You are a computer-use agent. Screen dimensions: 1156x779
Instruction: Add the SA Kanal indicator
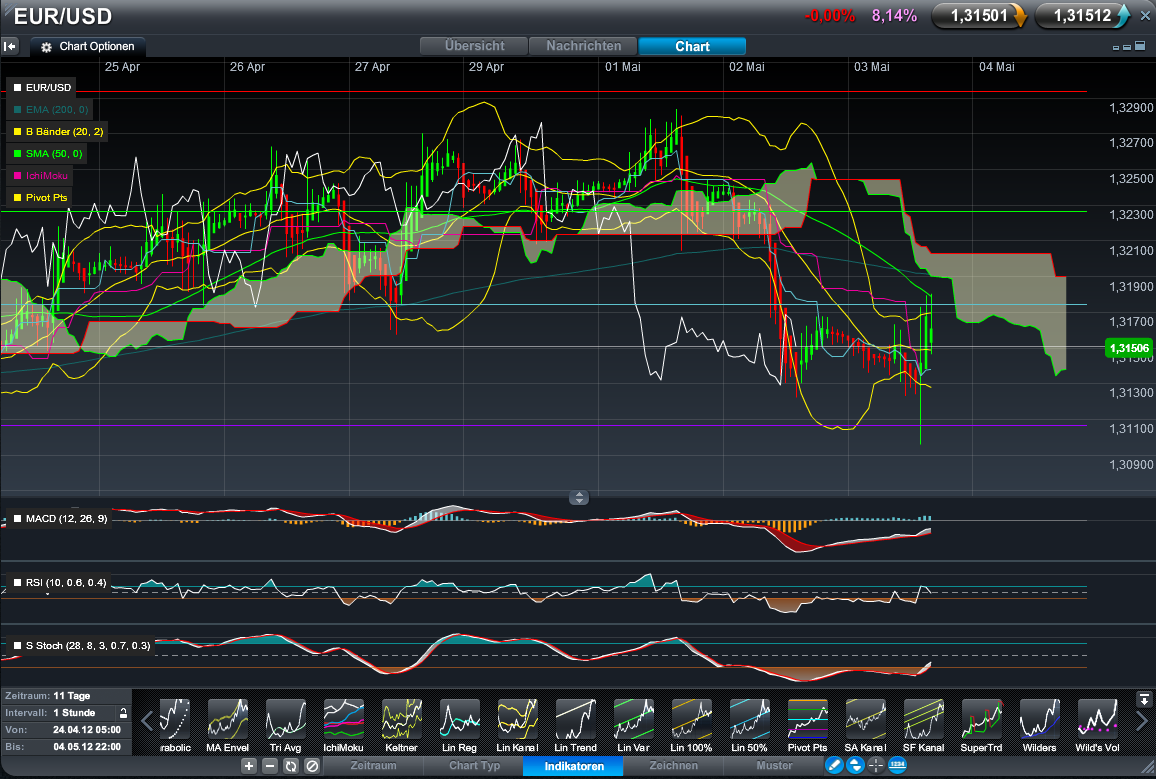coord(866,719)
